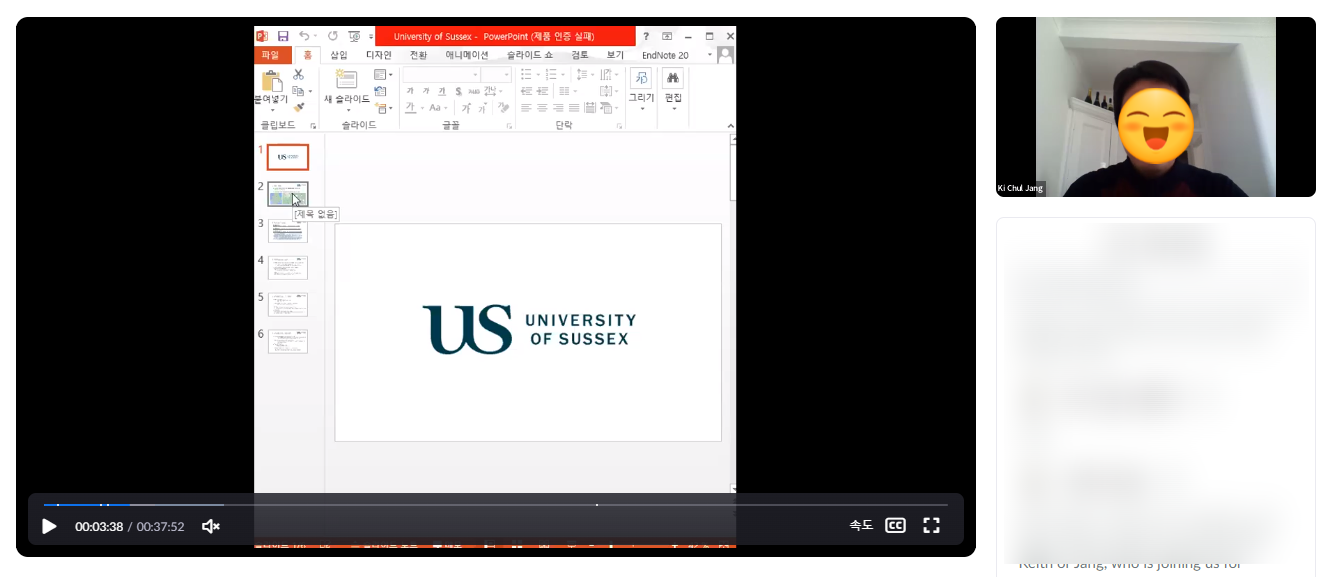The width and height of the screenshot is (1336, 577).
Task: Click the timeline marker near the middle of the progress bar
Action: tap(597, 505)
